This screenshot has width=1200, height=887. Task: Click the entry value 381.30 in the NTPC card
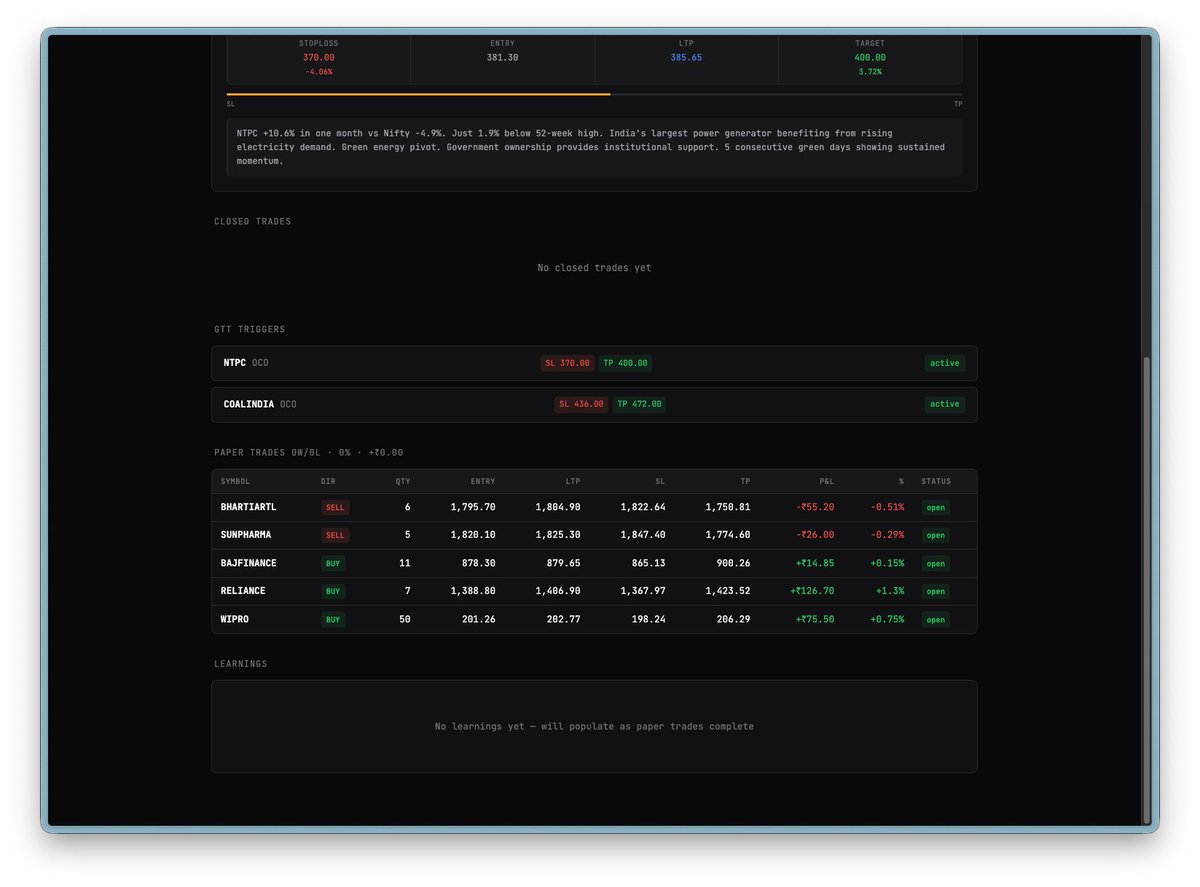pyautogui.click(x=502, y=57)
